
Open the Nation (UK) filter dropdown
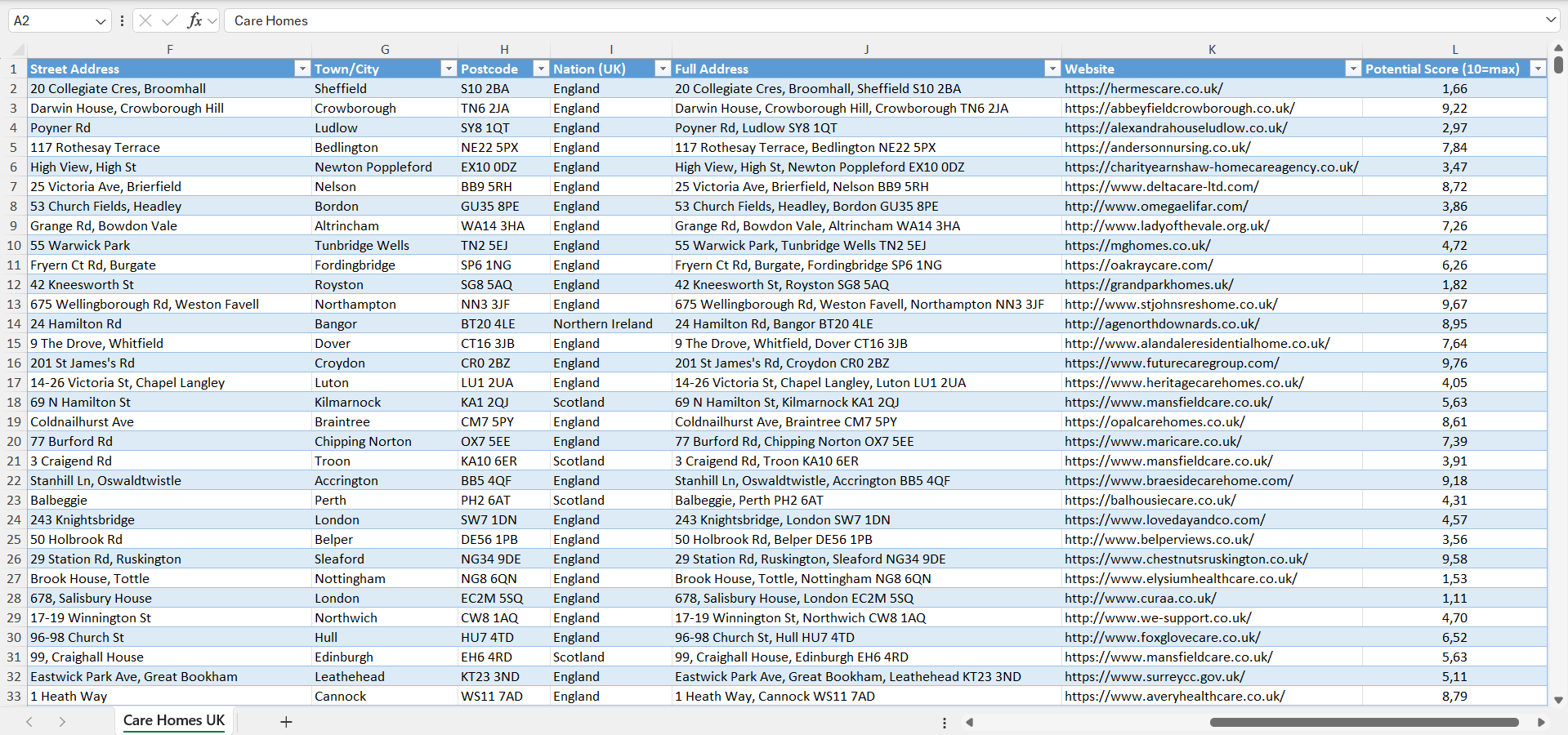663,69
